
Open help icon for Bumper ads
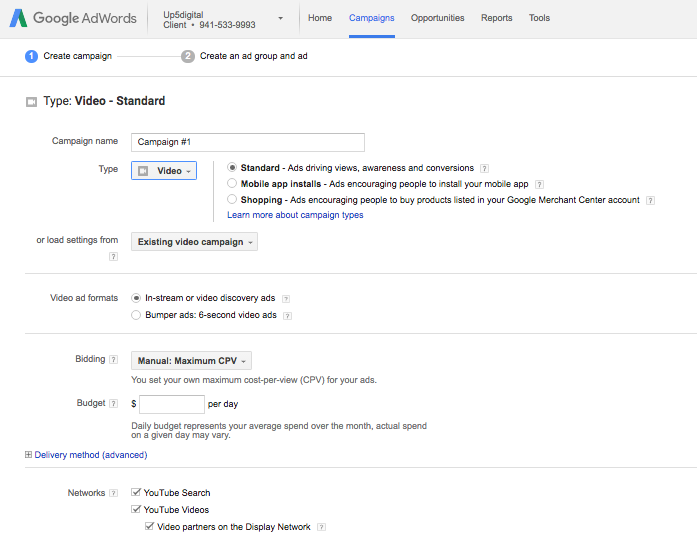click(x=288, y=316)
